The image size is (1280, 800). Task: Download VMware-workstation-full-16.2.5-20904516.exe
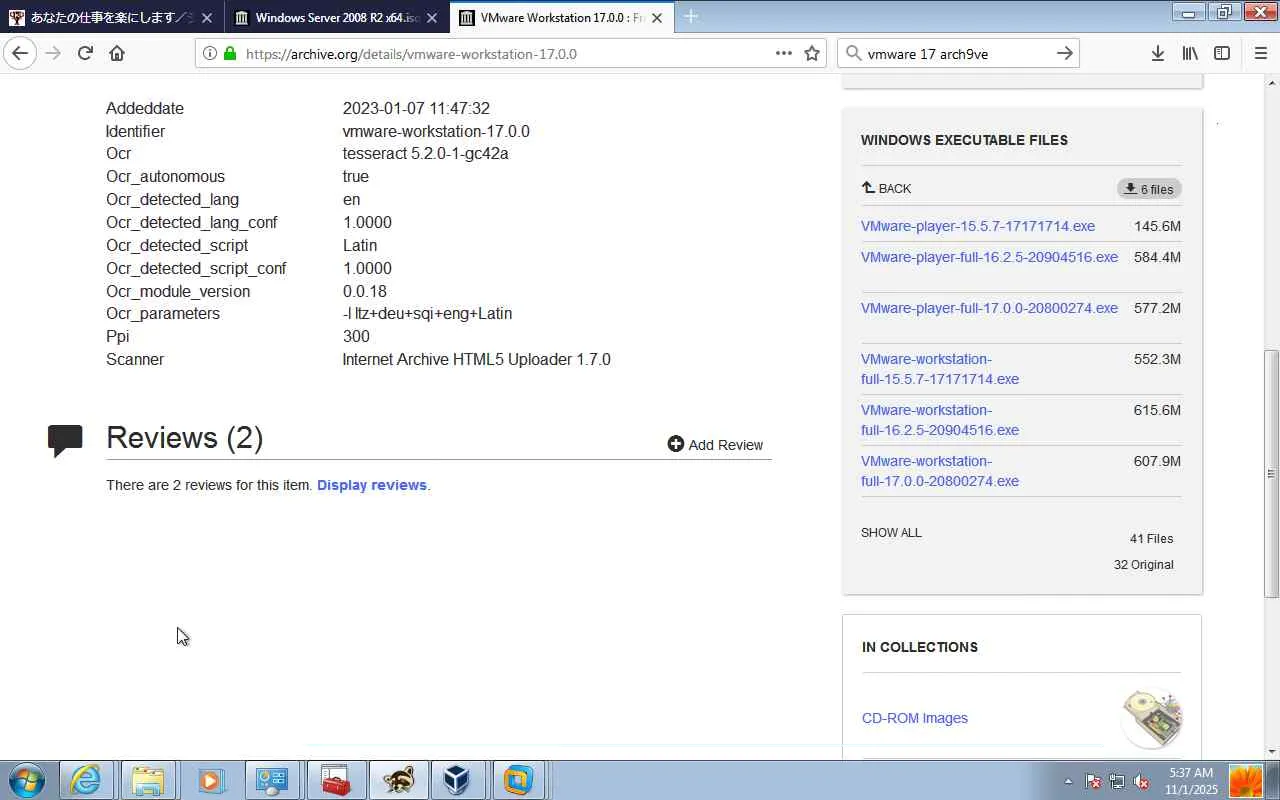click(x=940, y=420)
